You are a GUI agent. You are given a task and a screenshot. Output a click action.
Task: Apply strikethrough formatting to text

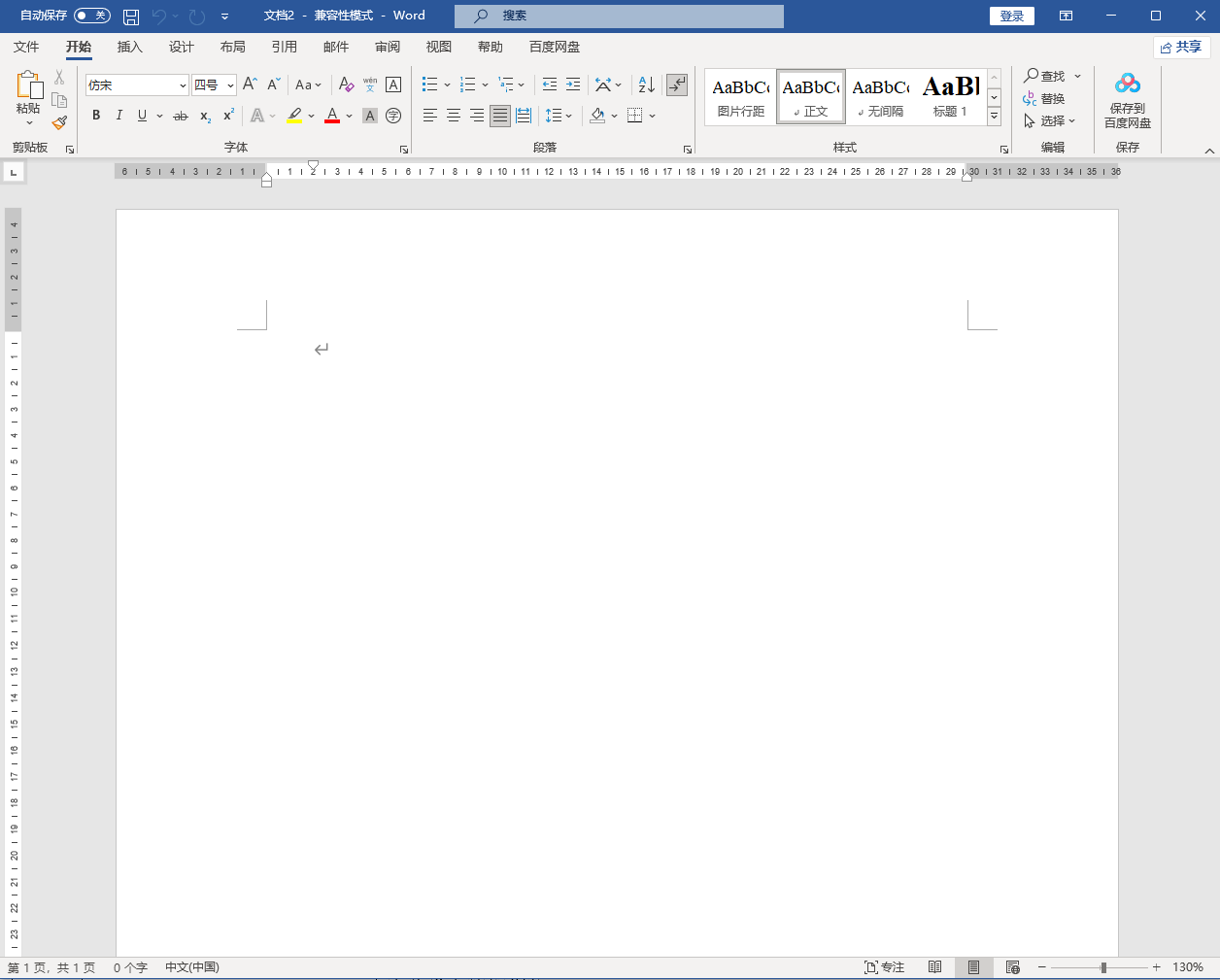181,116
